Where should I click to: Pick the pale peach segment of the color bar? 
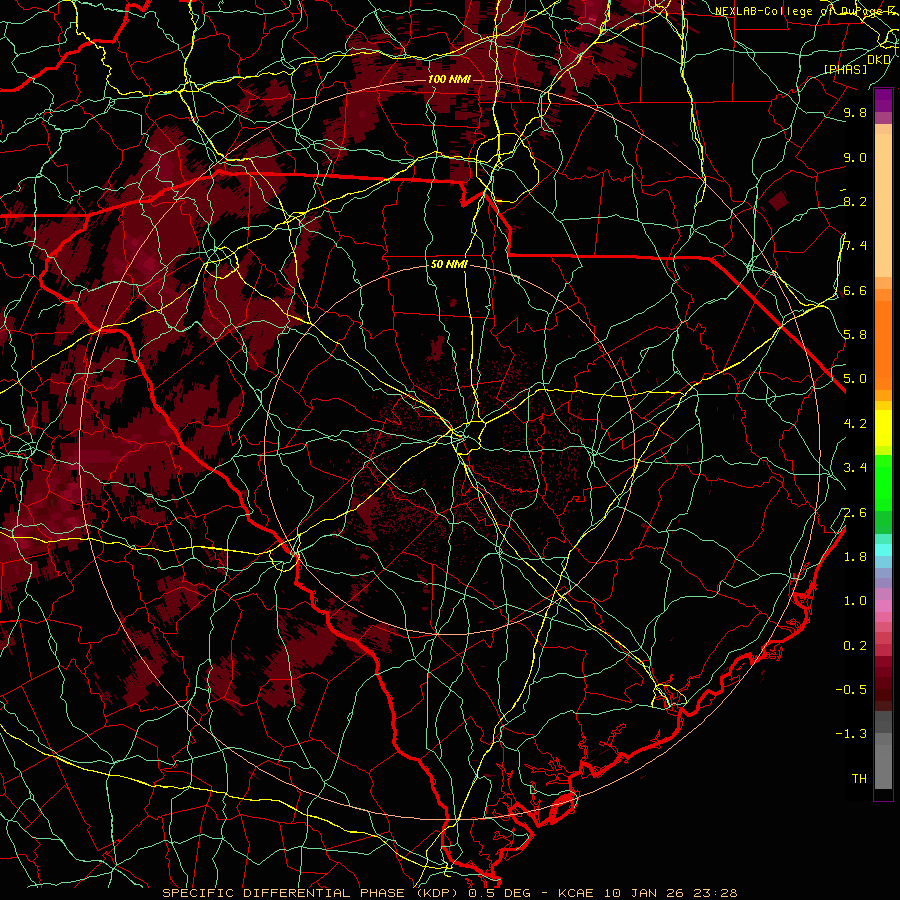883,205
